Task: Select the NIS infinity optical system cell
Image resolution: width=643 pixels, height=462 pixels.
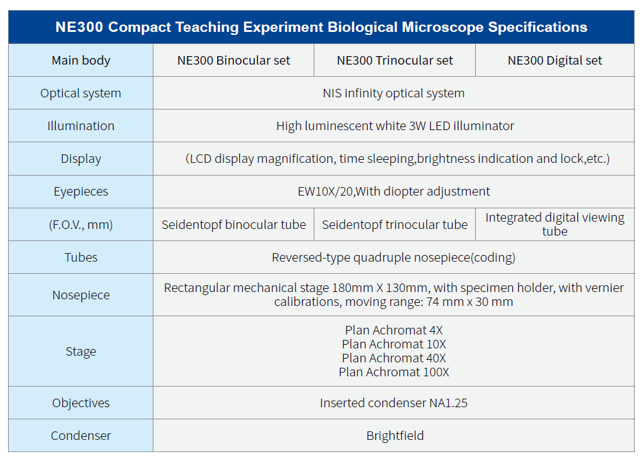Action: [394, 93]
